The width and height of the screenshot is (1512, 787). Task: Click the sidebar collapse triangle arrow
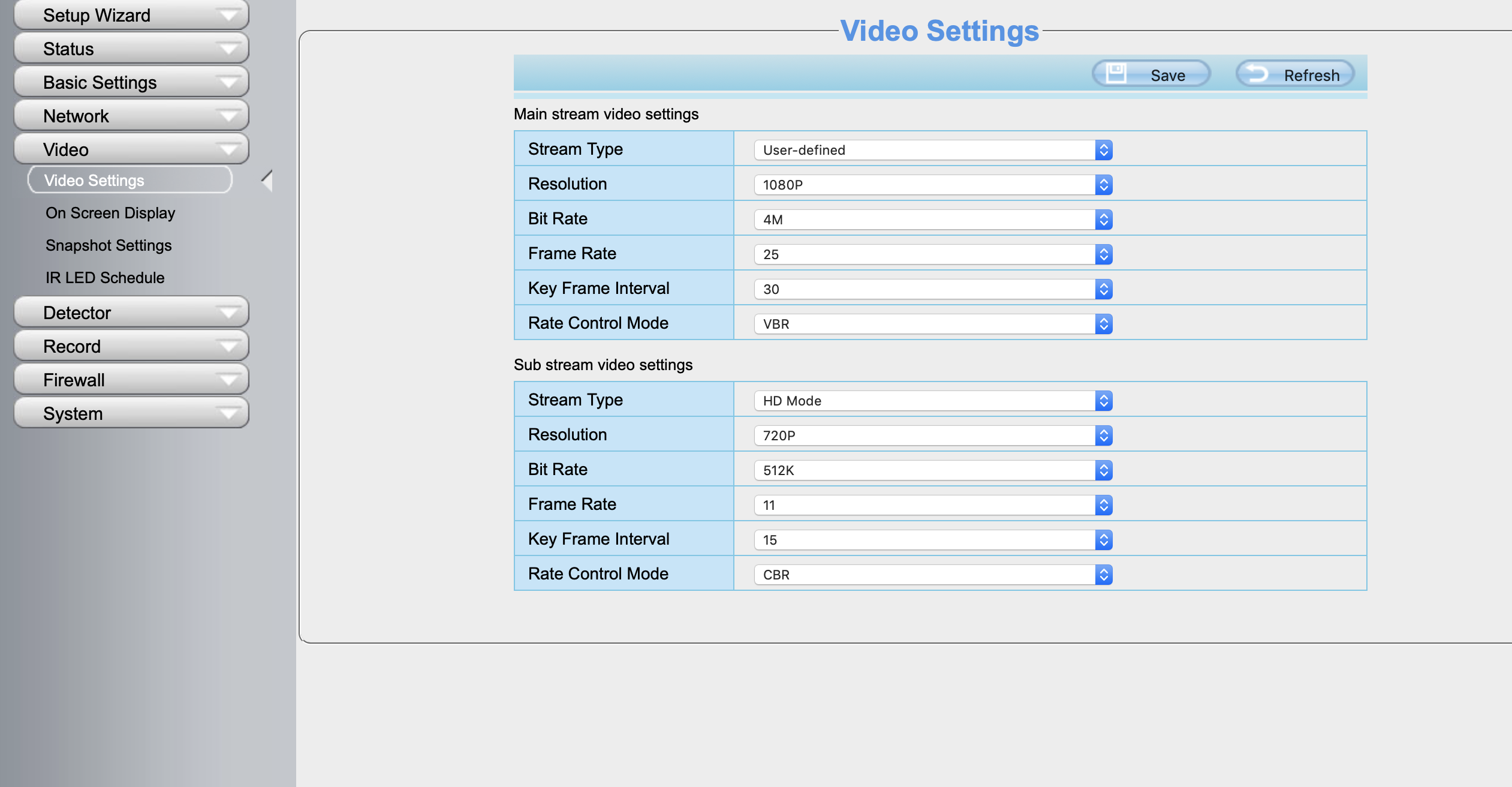[x=267, y=181]
